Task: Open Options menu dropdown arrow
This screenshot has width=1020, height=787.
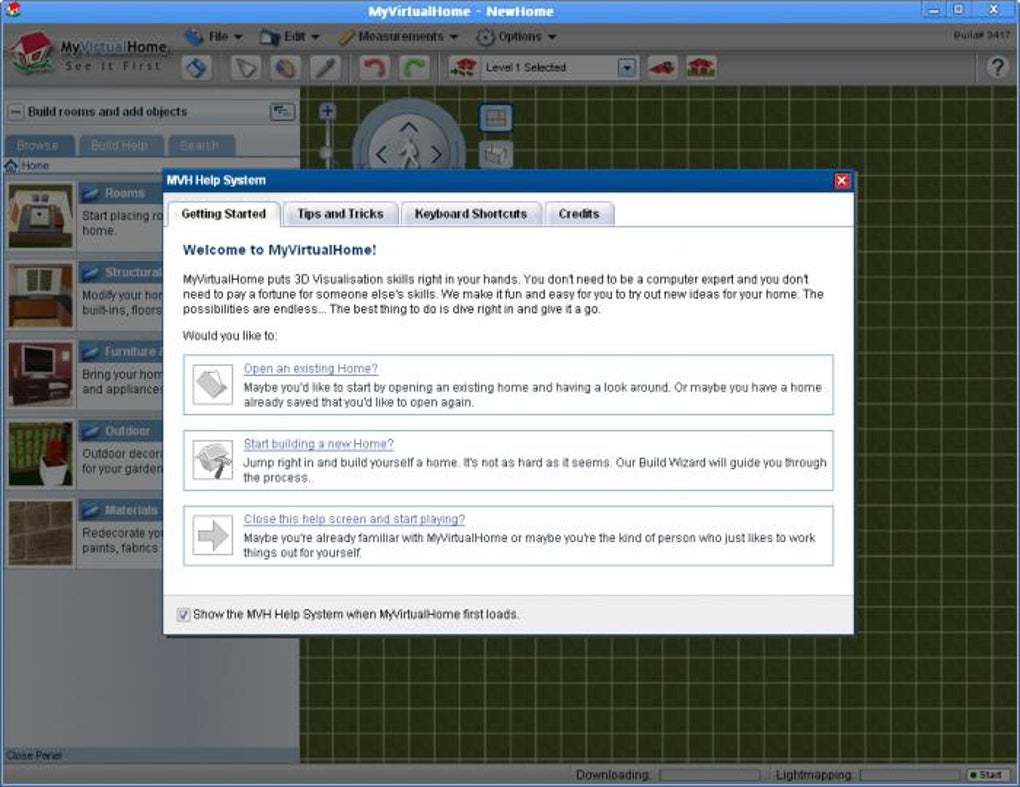Action: tap(552, 37)
